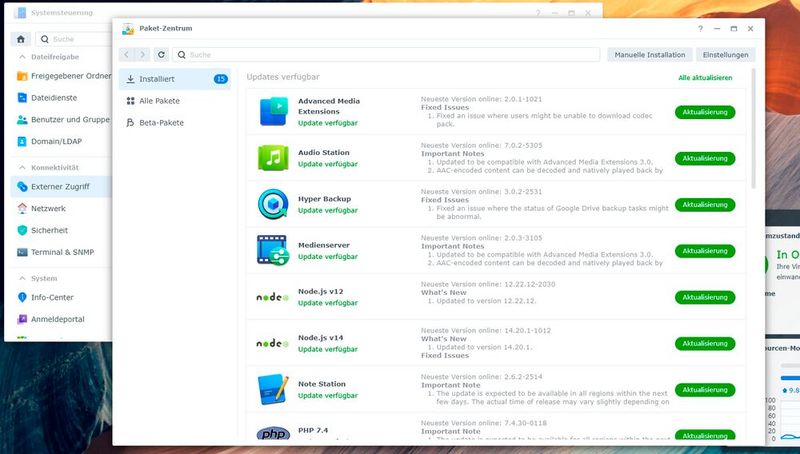The height and width of the screenshot is (454, 800).
Task: Go to the Systemsteuerung home icon
Action: tap(21, 39)
